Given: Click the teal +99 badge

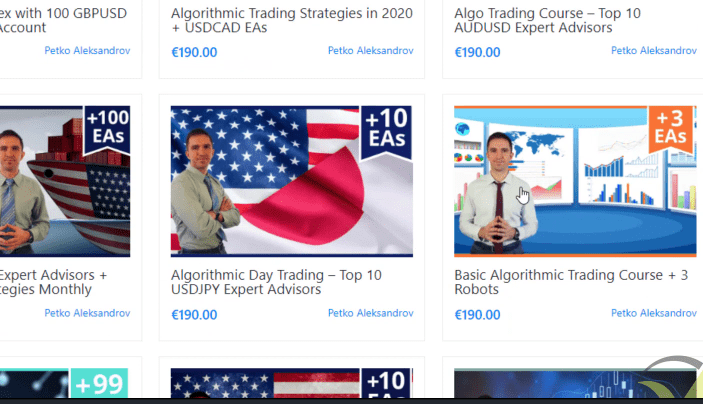Looking at the screenshot, I should point(99,383).
